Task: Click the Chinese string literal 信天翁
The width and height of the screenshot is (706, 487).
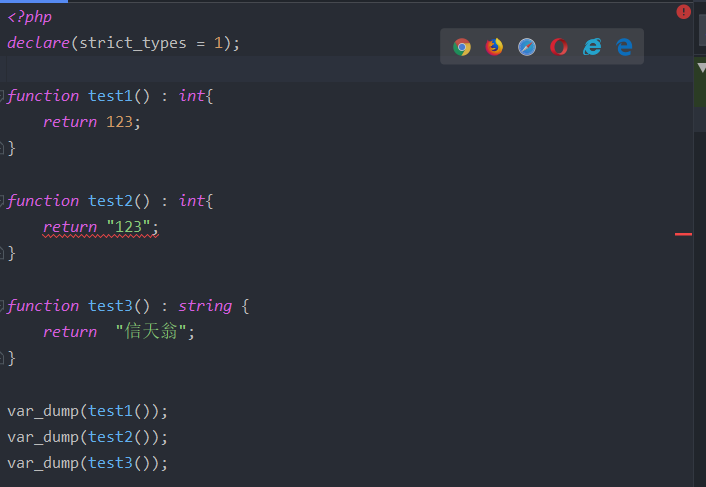Action: (x=151, y=331)
